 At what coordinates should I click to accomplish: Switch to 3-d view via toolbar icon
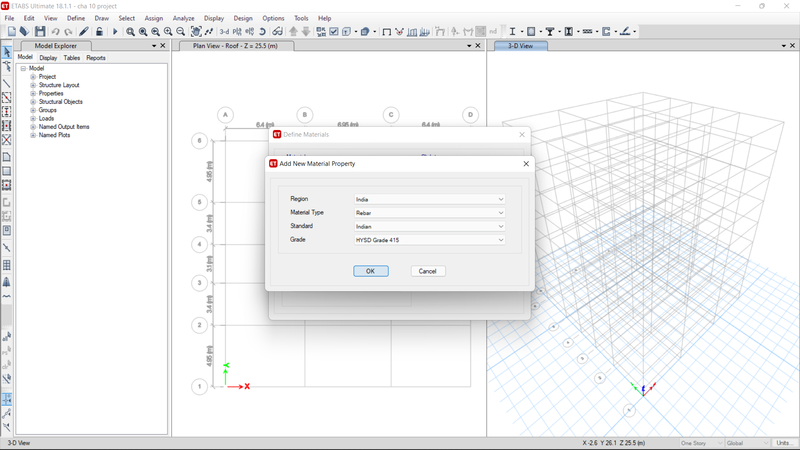[x=224, y=32]
